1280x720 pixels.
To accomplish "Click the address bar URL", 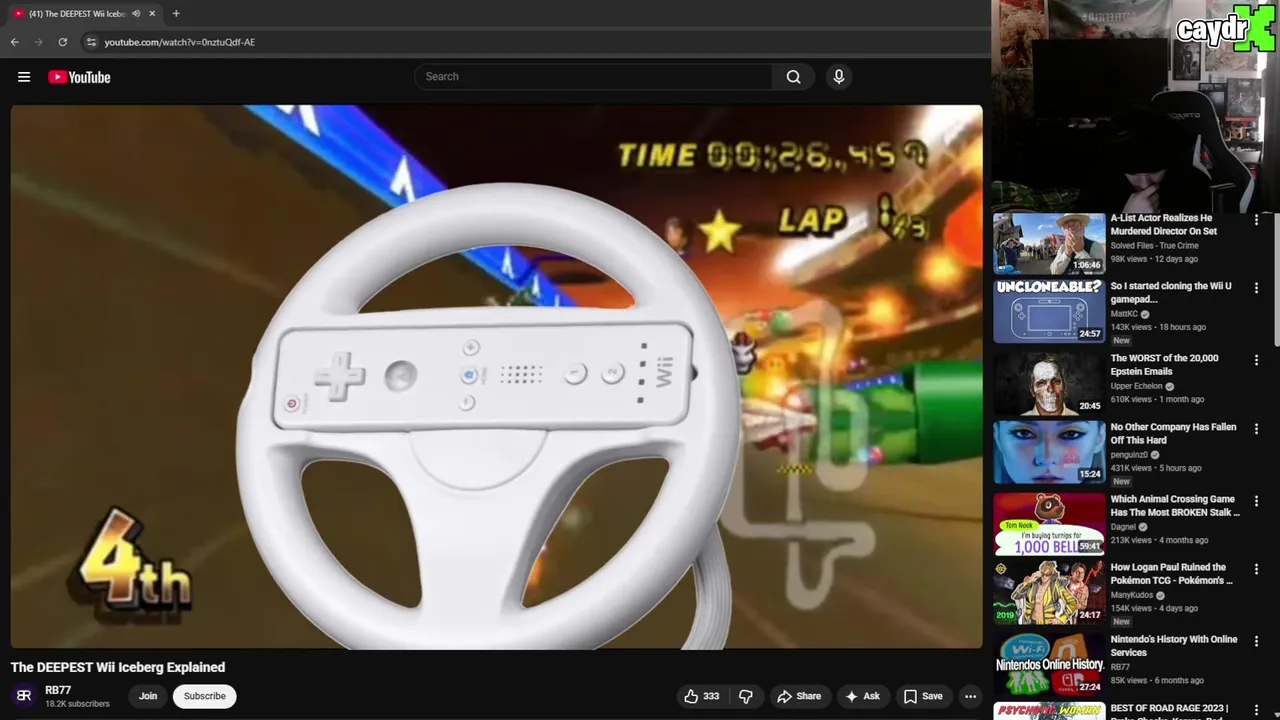I will pos(180,42).
